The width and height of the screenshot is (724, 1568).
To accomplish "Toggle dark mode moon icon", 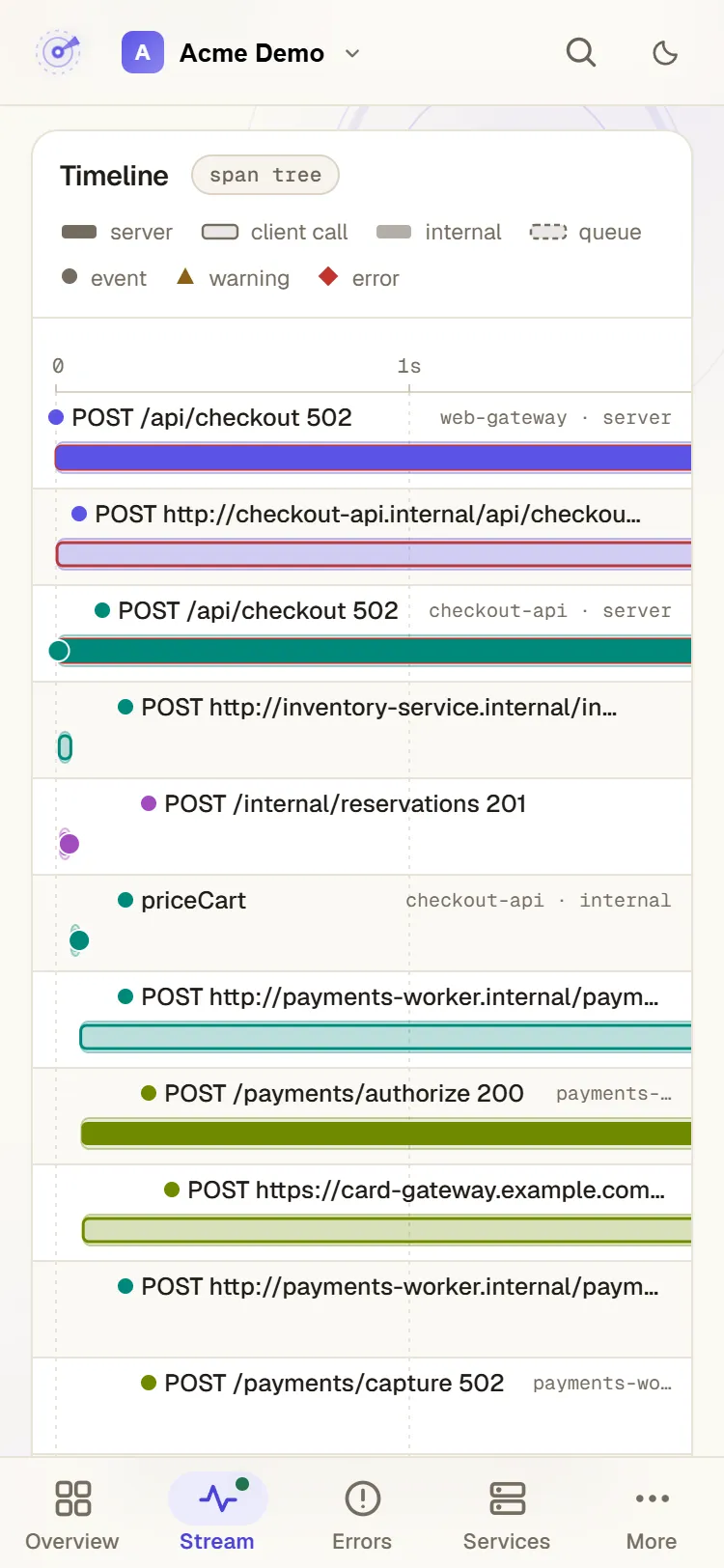I will [665, 52].
